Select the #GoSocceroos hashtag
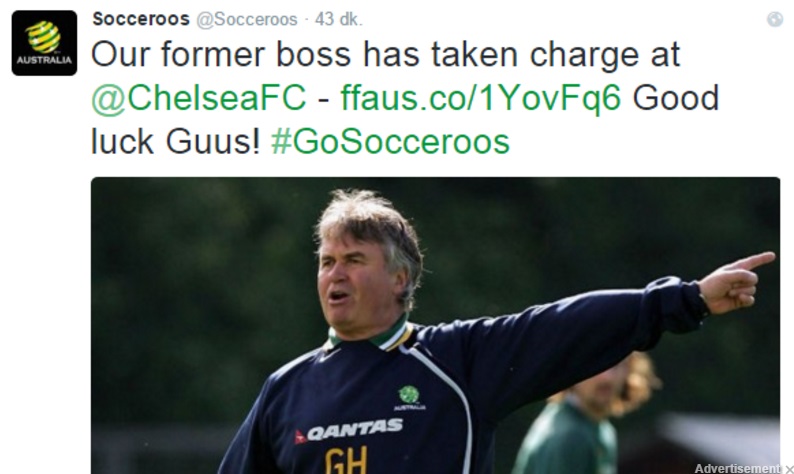The width and height of the screenshot is (794, 474). pyautogui.click(x=389, y=141)
